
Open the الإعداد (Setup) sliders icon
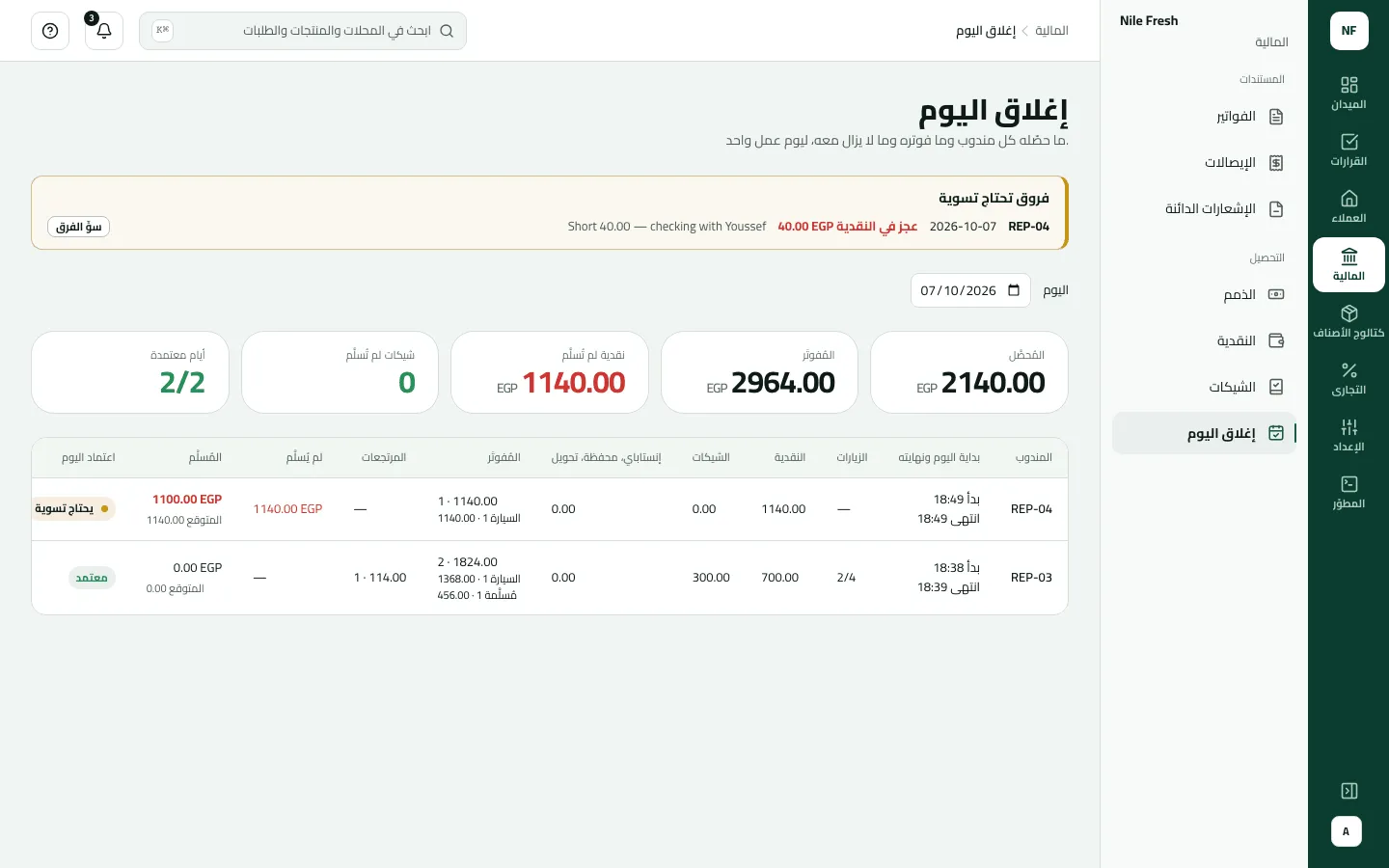(1348, 435)
